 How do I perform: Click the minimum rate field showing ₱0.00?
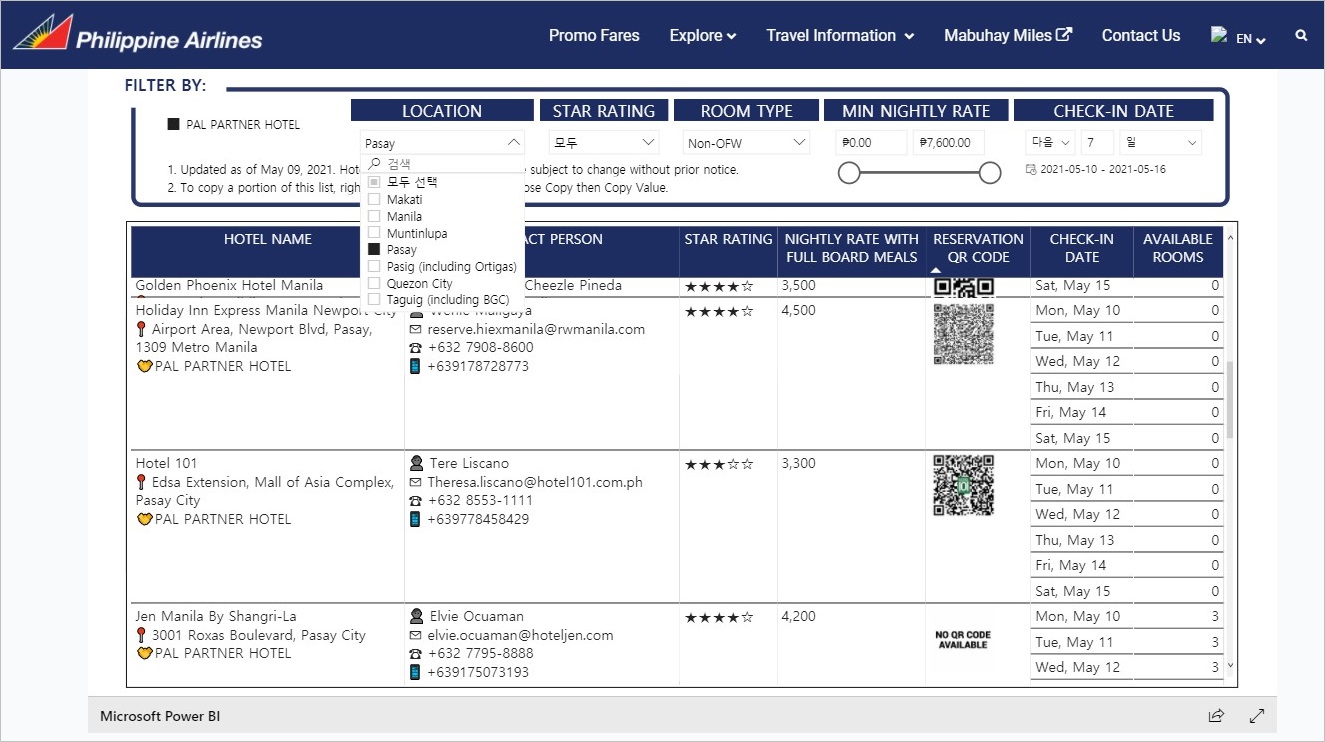click(x=872, y=143)
